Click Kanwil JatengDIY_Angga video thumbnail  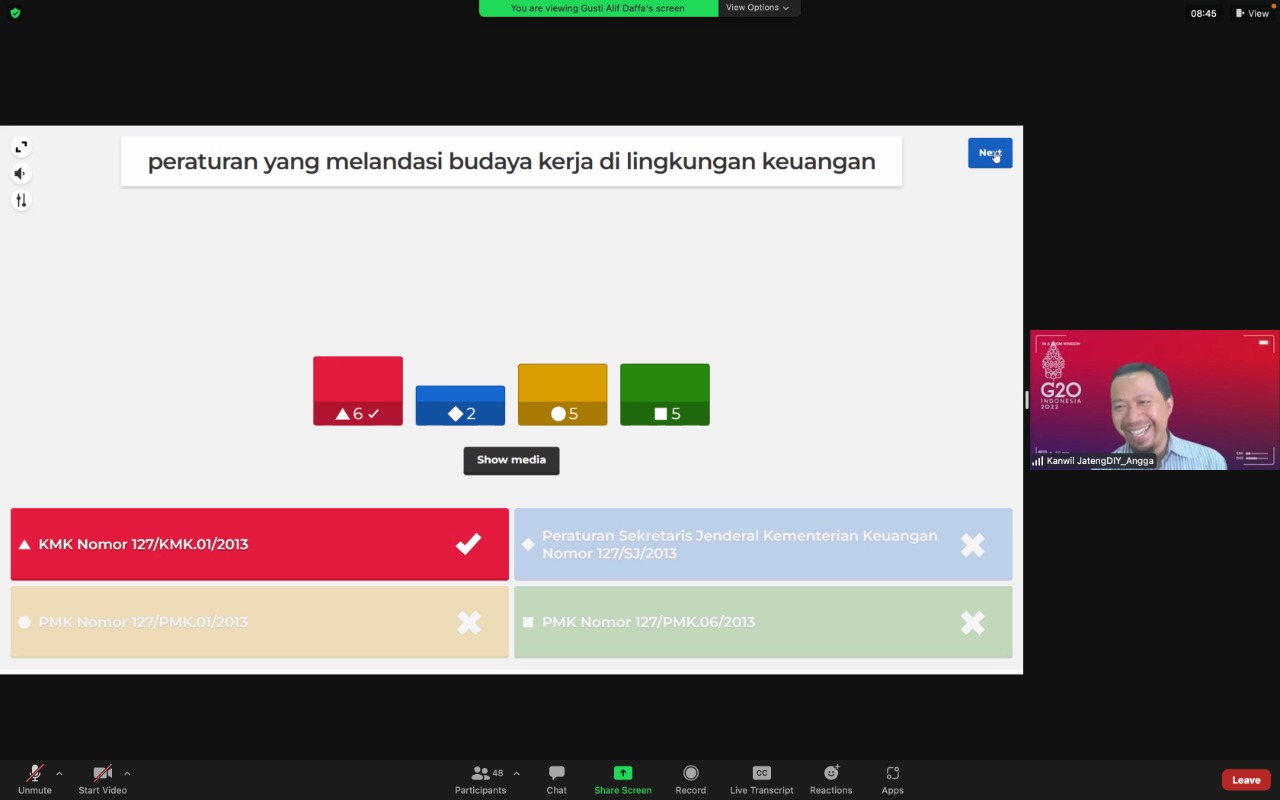1154,400
